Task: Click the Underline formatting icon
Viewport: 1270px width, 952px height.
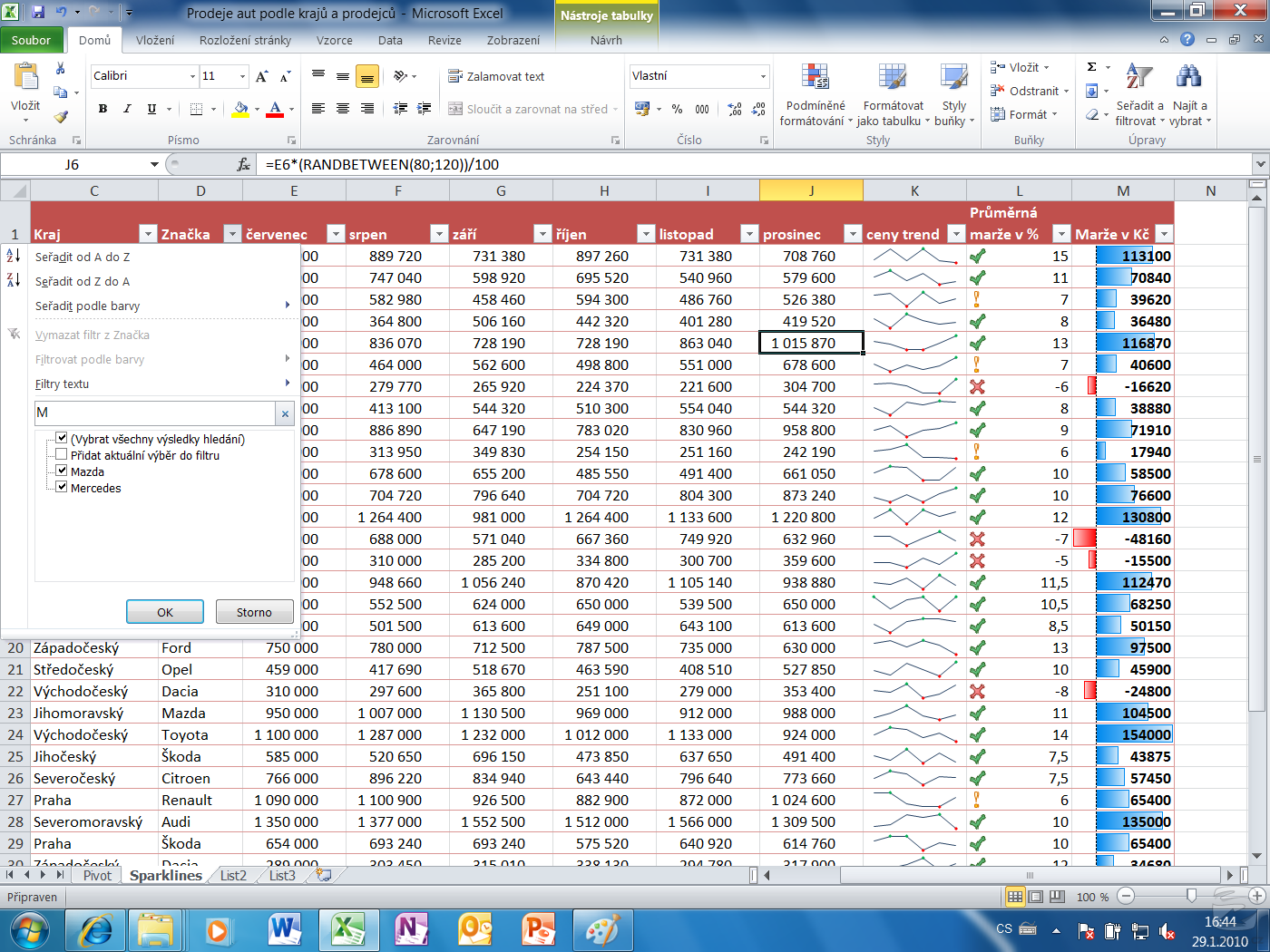Action: (151, 109)
